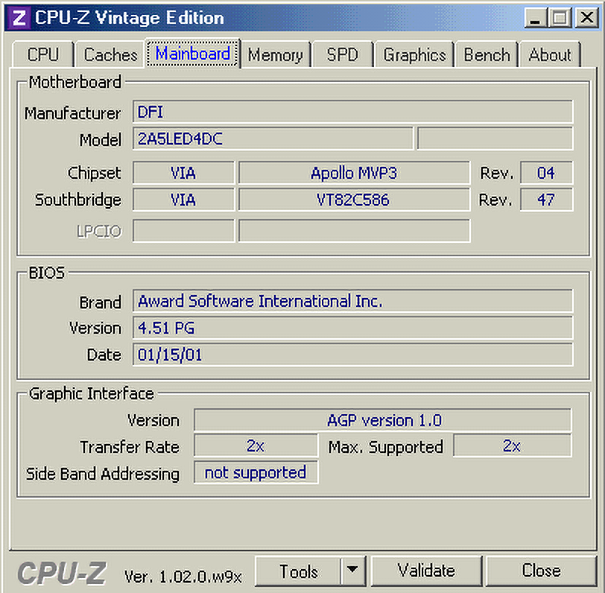
Task: Select the Mainboard tab
Action: pyautogui.click(x=193, y=53)
